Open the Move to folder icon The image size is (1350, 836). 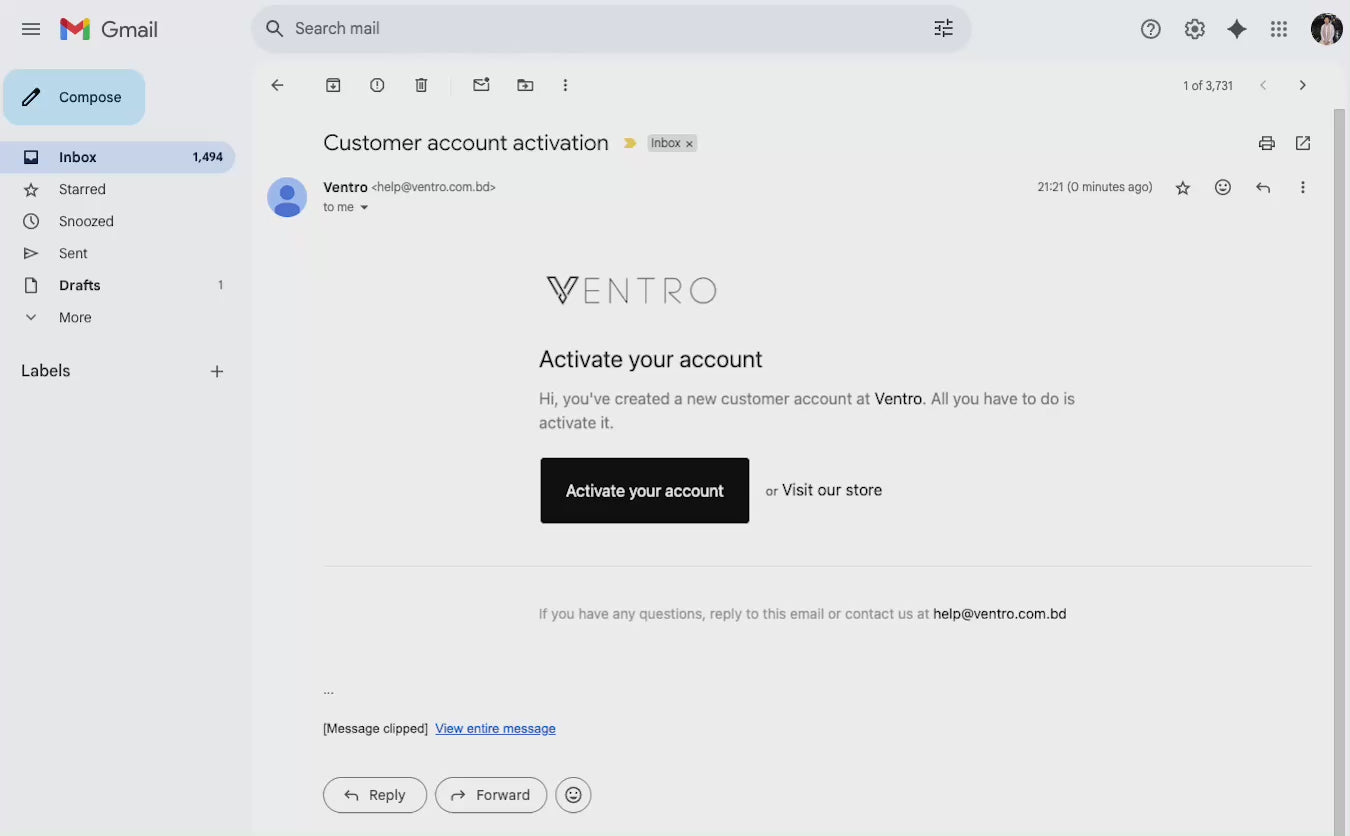pos(525,85)
